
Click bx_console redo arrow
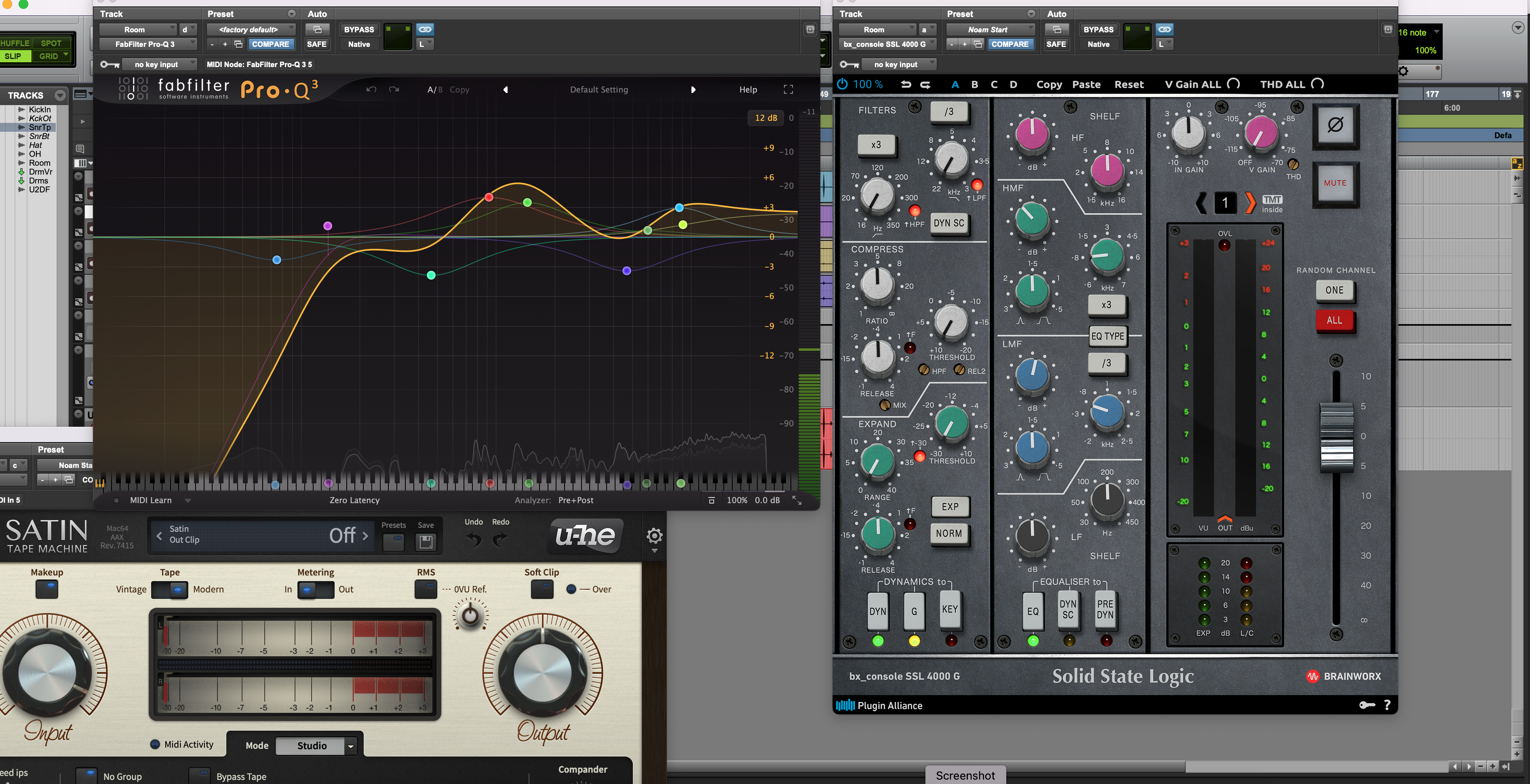click(925, 84)
